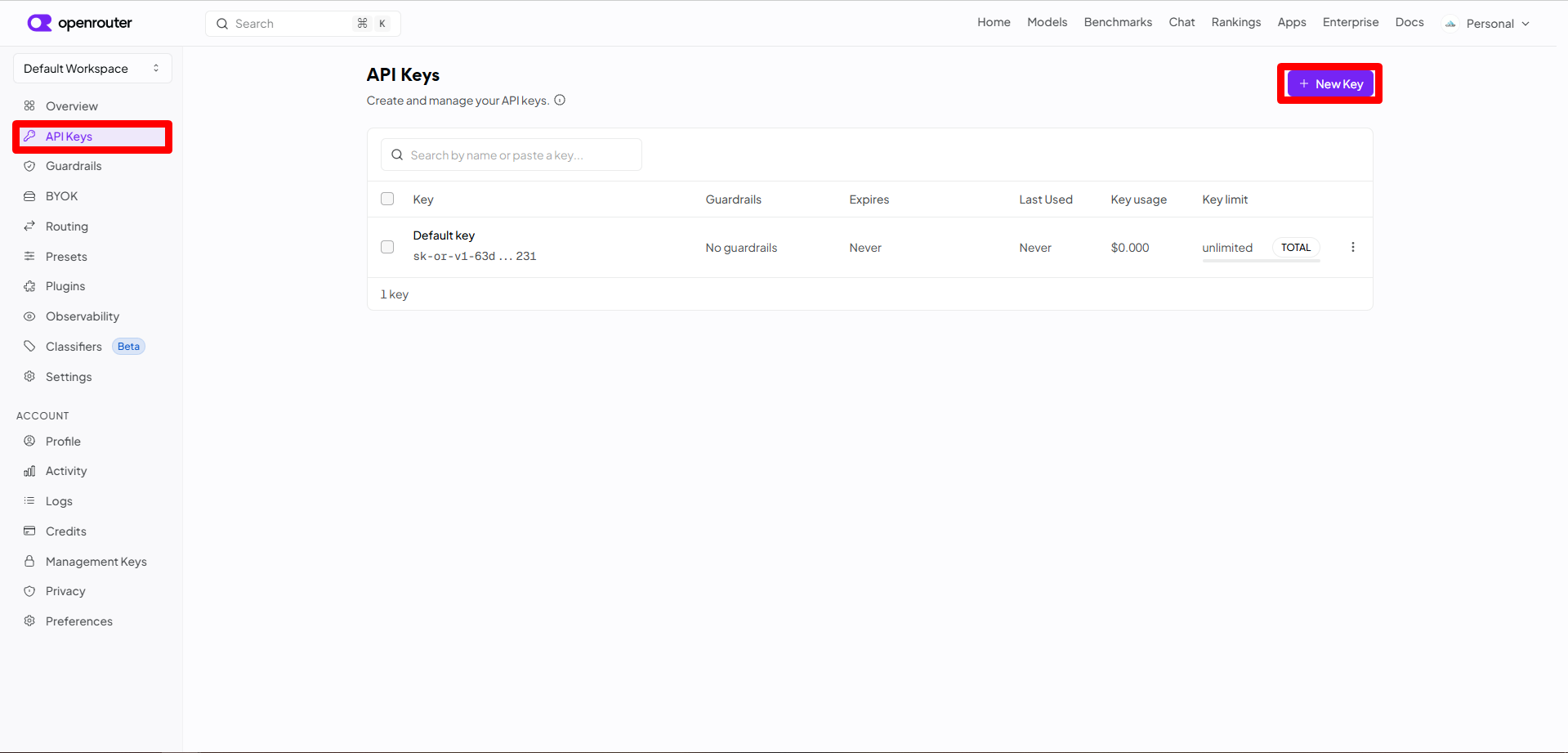This screenshot has height=753, width=1568.
Task: Click the API Keys key icon
Action: tap(29, 136)
